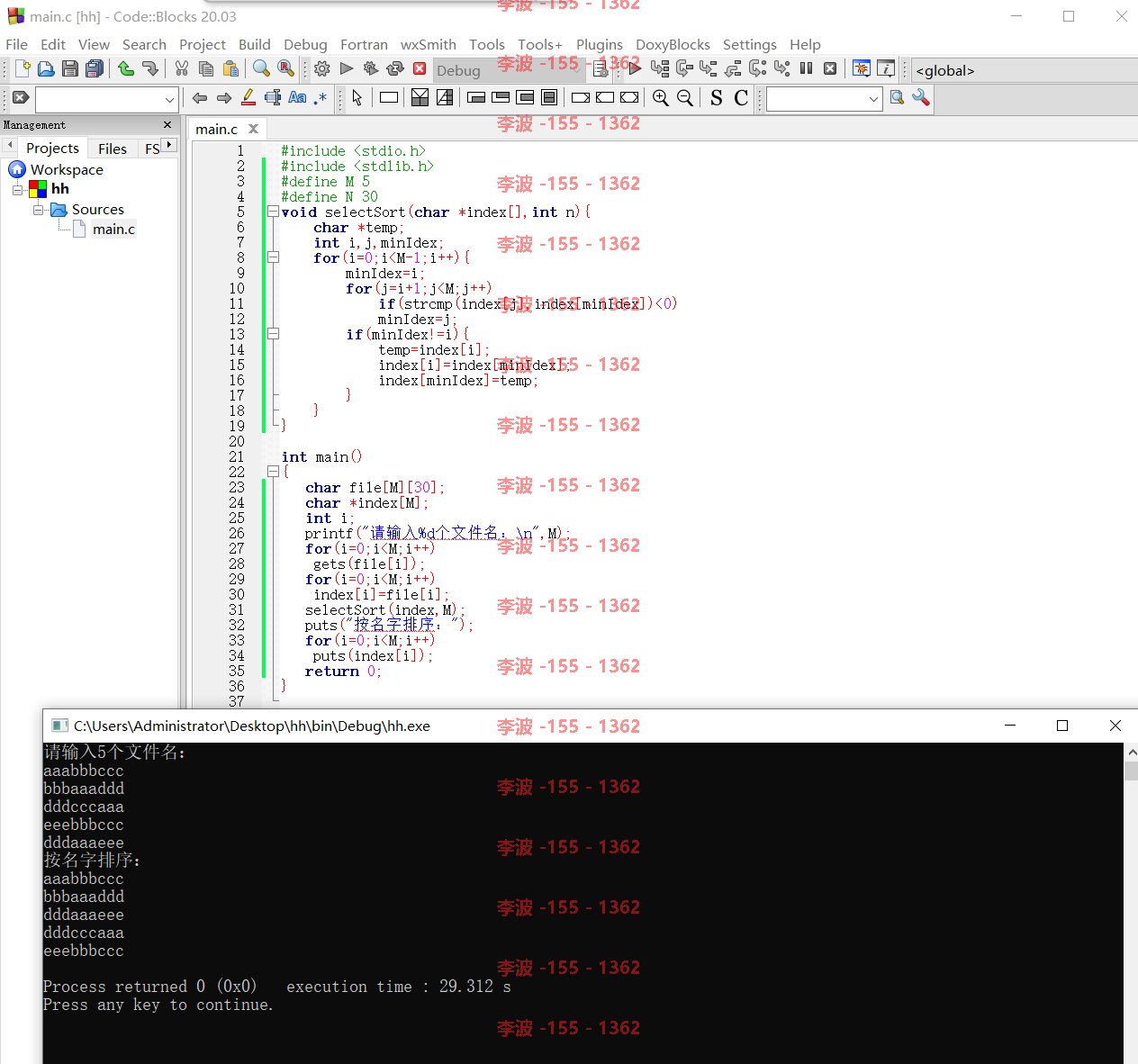Close the Management panel
This screenshot has height=1064, width=1138.
pos(167,125)
